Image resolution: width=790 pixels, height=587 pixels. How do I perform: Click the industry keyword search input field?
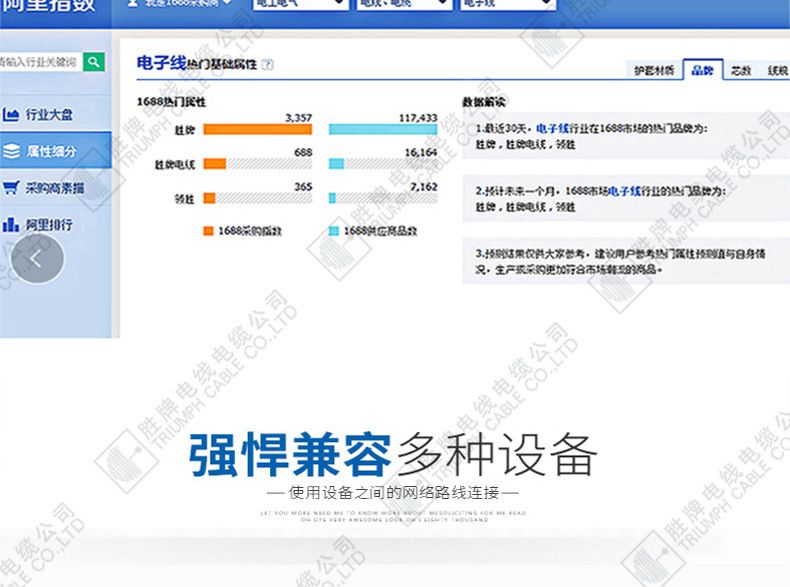(x=40, y=62)
